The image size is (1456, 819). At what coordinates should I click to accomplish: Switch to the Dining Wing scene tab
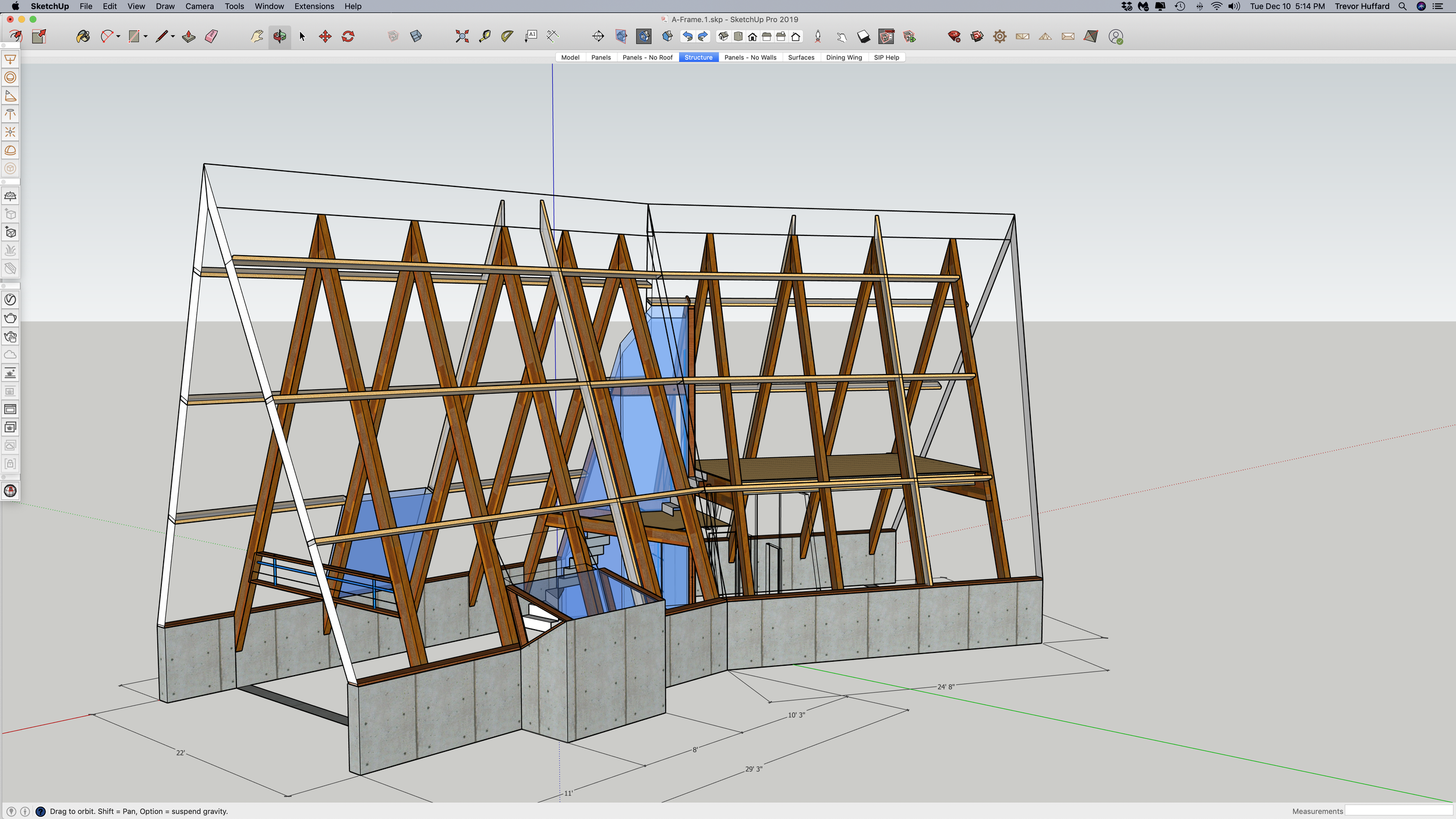843,58
